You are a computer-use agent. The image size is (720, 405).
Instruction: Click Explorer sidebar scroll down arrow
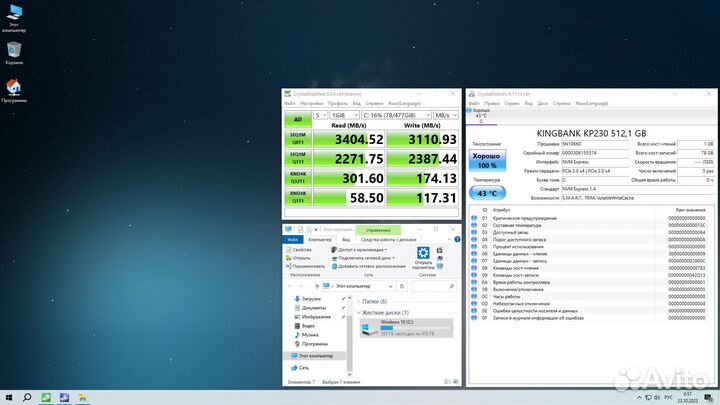349,375
